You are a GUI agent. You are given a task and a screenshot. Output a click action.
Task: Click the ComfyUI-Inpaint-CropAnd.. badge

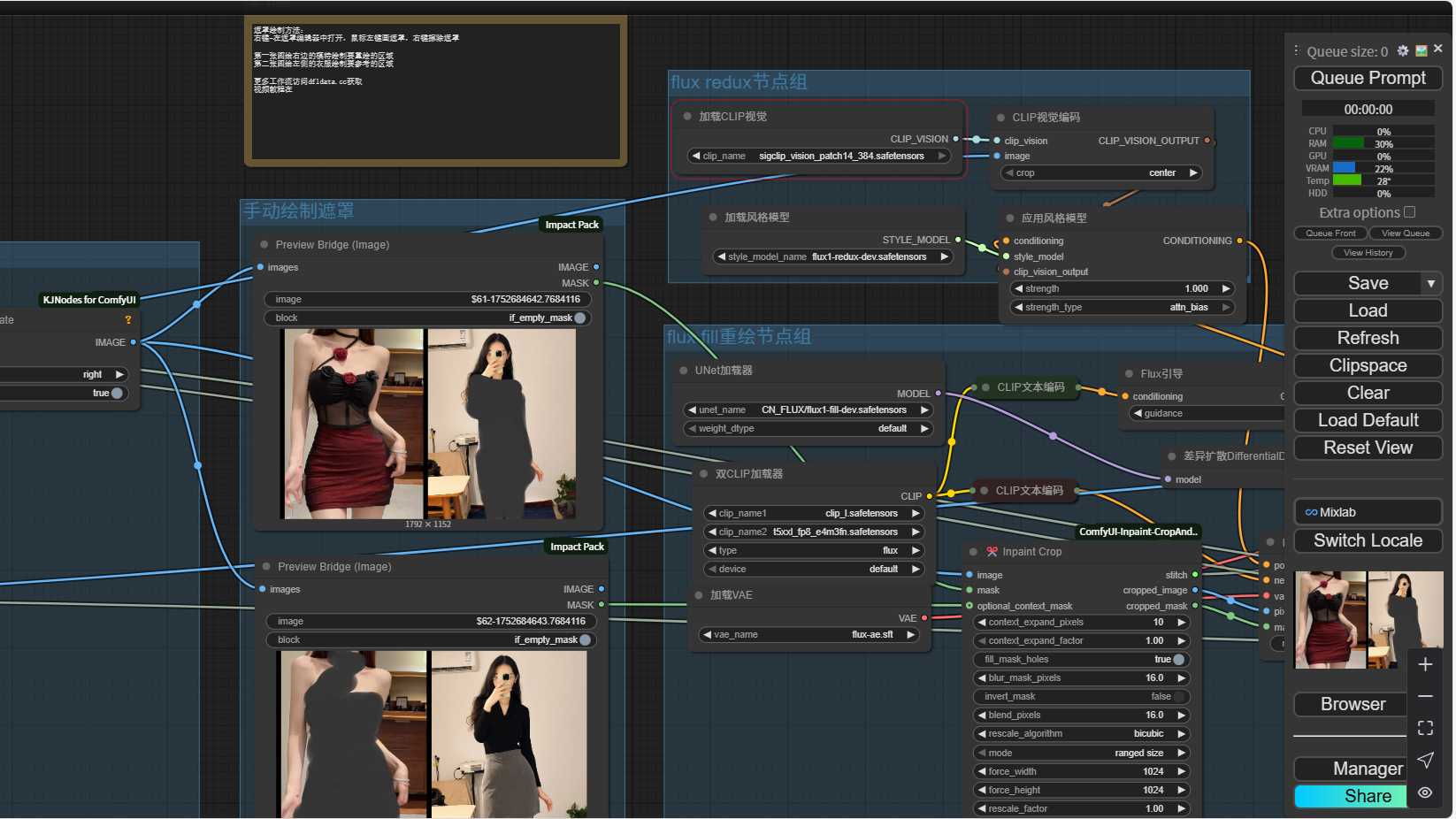[x=1138, y=532]
